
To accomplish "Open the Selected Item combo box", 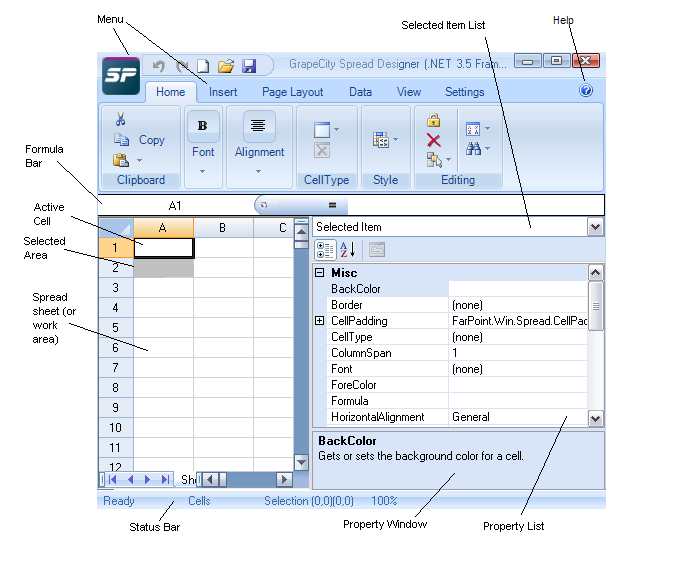I will click(595, 227).
